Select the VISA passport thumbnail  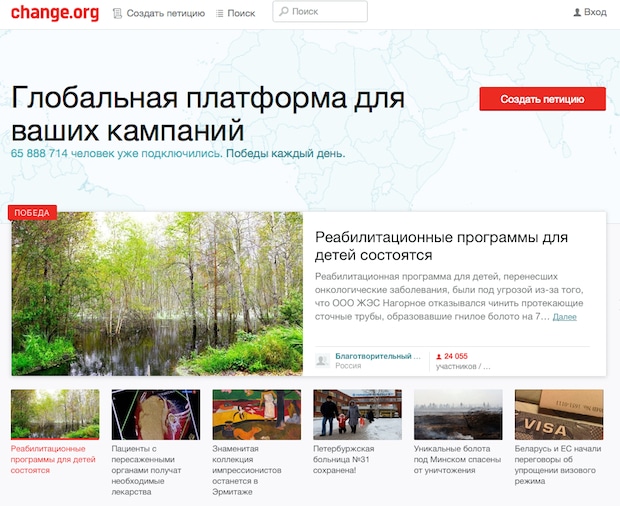click(559, 415)
